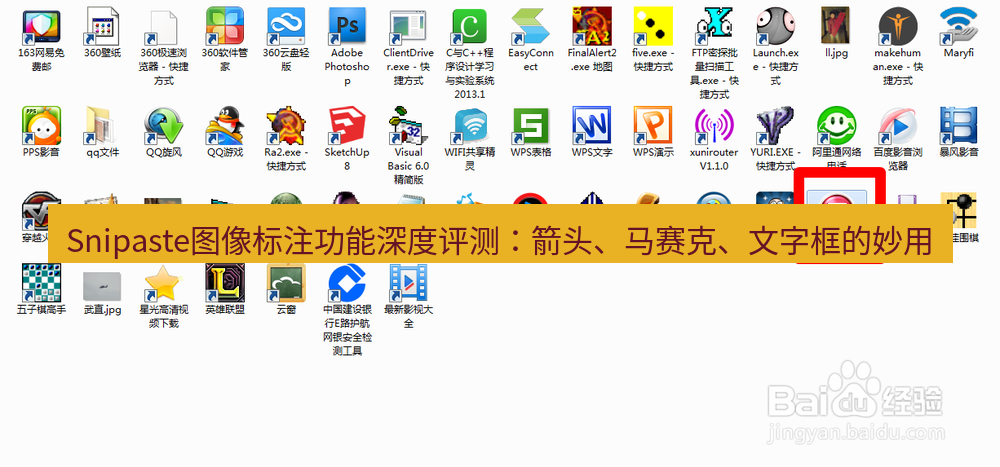Screen dimensions: 1000x467
Task: Click the WIFI共享精灵 icon
Action: 470,126
